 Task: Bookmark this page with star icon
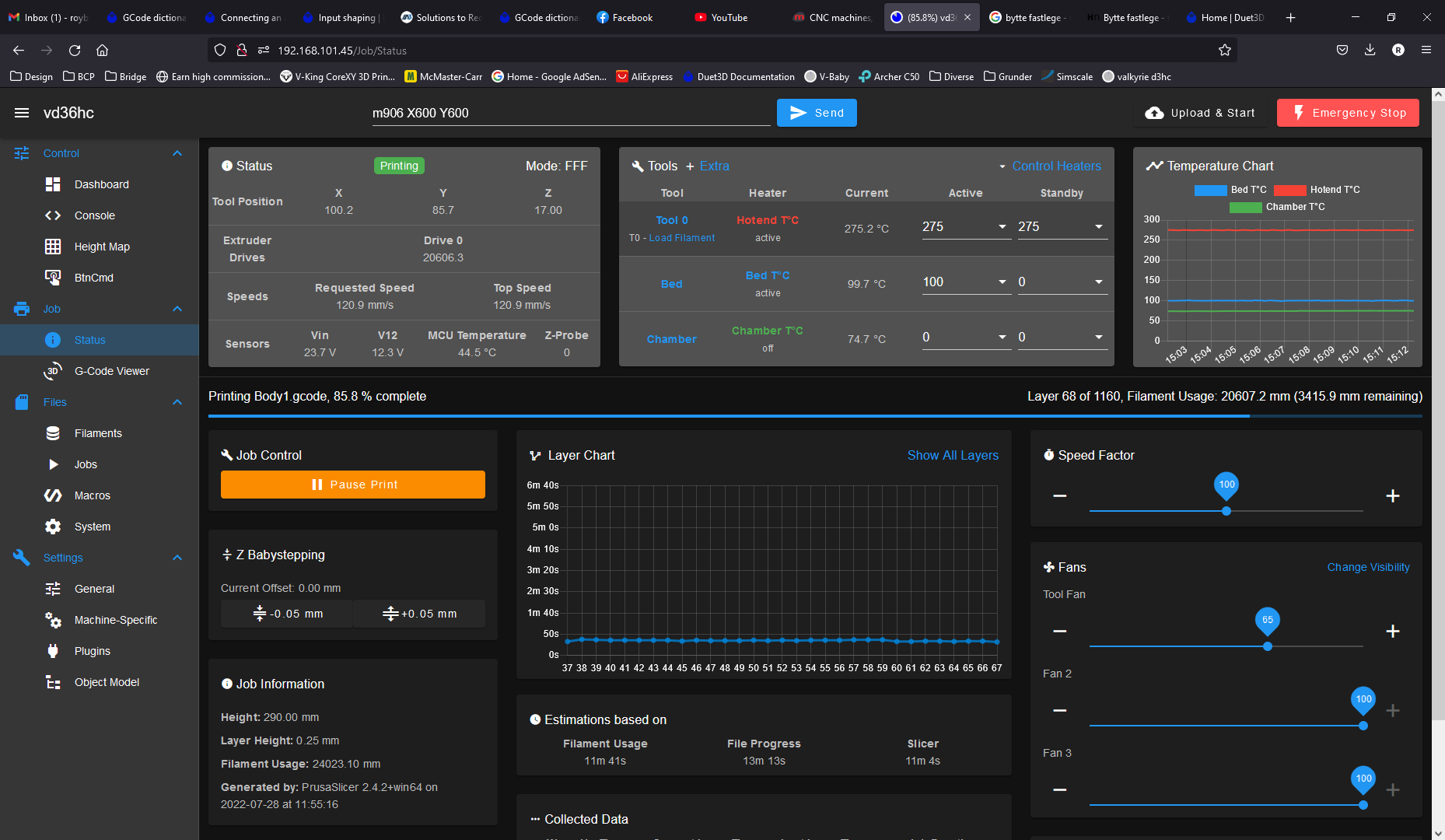pyautogui.click(x=1225, y=50)
